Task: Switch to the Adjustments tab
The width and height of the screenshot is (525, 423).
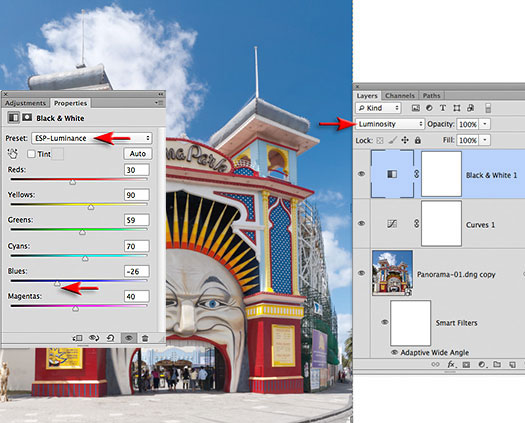Action: pos(25,103)
